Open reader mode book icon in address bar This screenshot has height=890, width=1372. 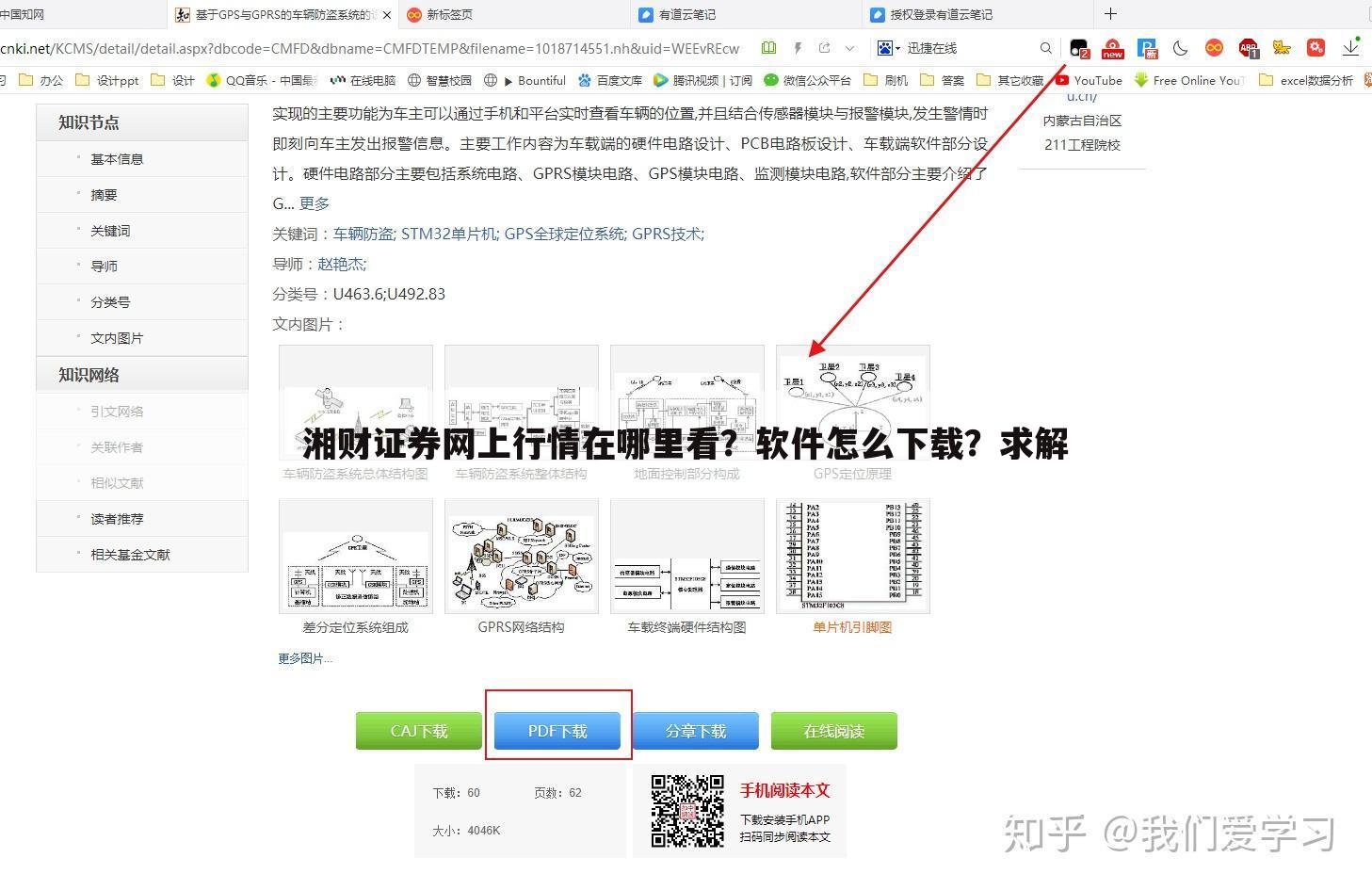(769, 48)
